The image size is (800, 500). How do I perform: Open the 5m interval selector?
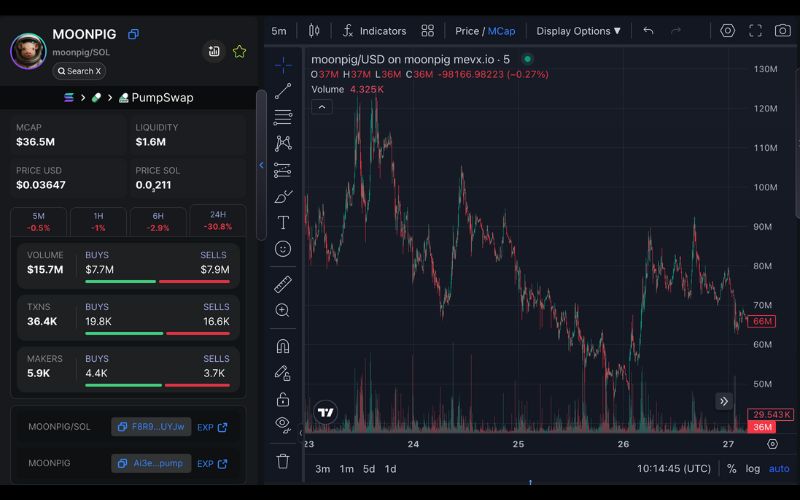[279, 31]
